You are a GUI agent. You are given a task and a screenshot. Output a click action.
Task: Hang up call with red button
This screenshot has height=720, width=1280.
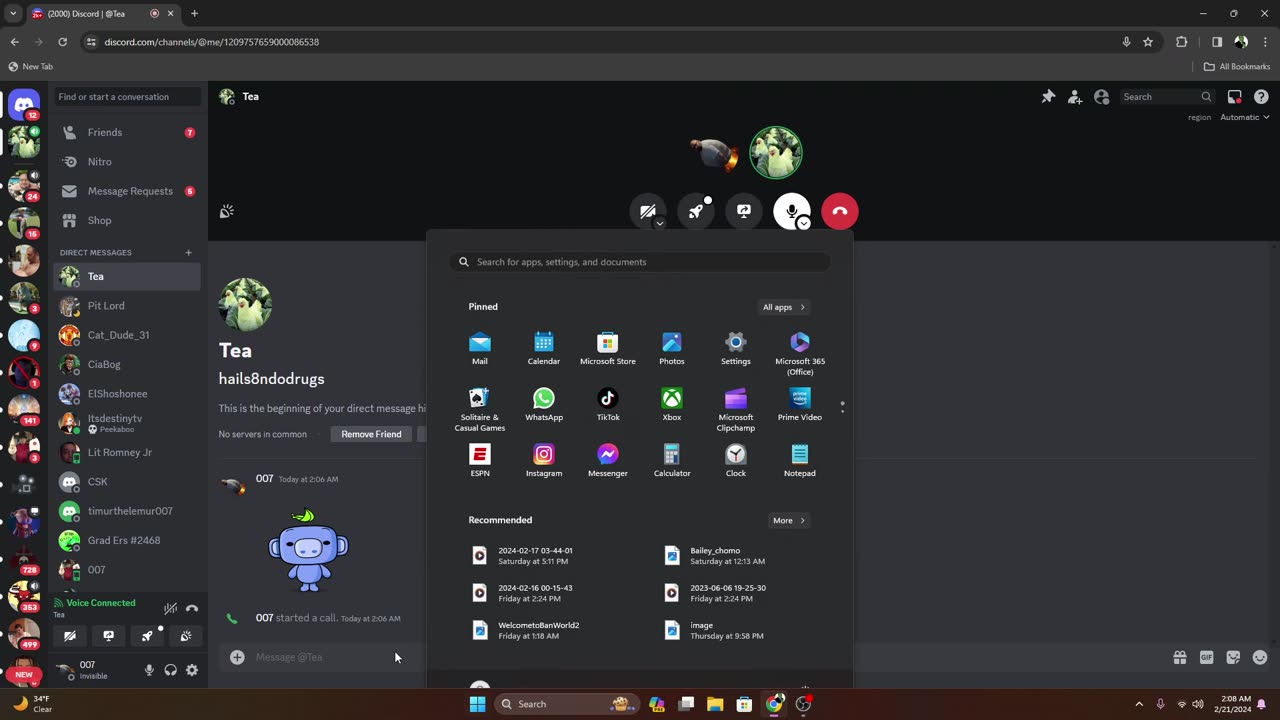(839, 211)
